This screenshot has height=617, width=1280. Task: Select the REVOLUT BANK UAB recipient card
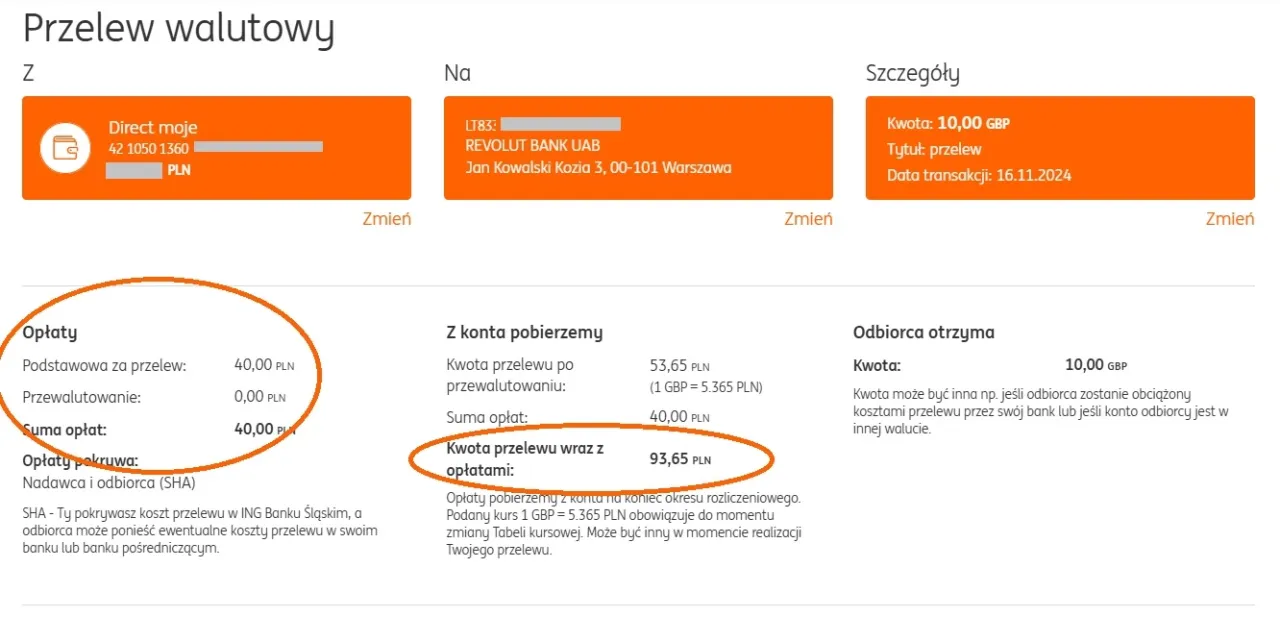coord(638,148)
